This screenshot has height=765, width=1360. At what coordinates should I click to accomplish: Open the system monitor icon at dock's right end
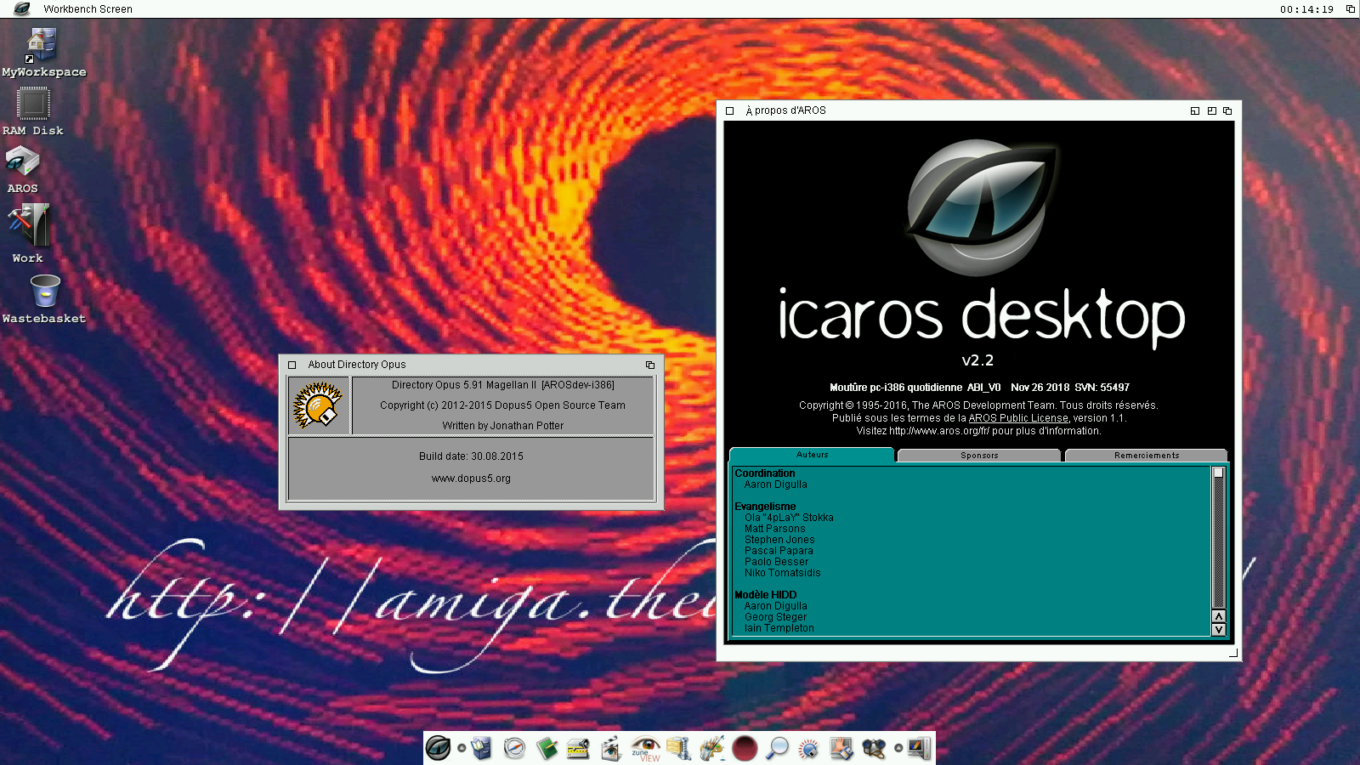(918, 747)
